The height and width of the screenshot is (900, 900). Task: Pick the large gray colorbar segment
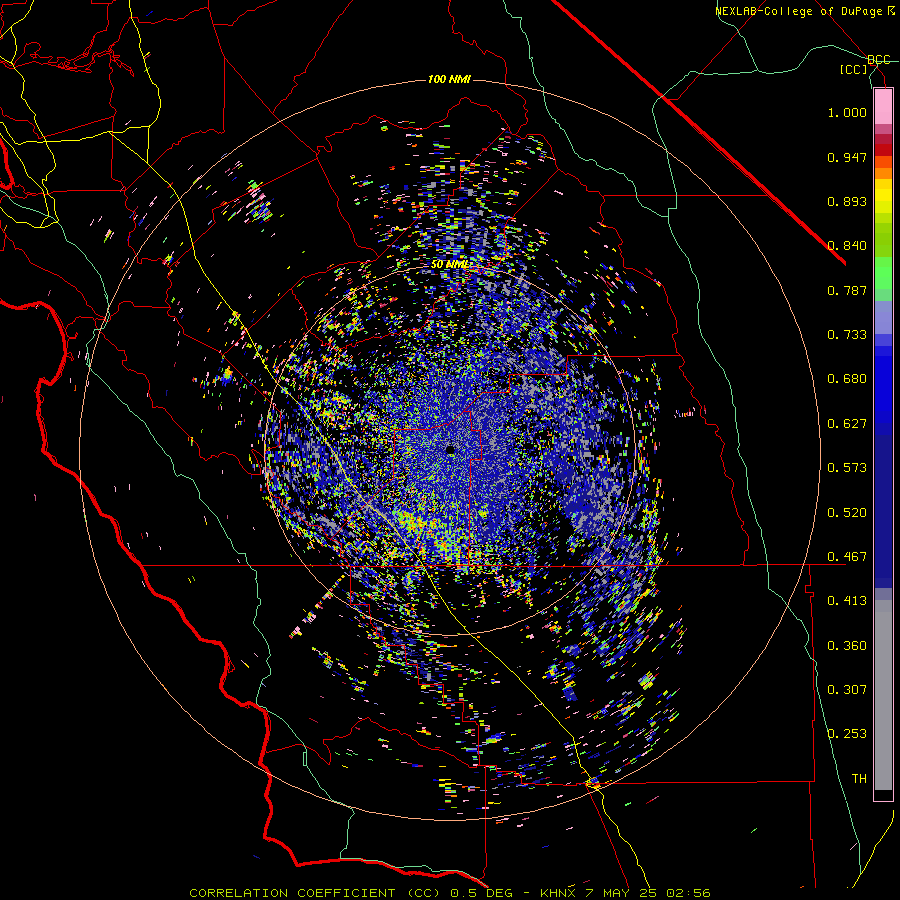(x=883, y=695)
